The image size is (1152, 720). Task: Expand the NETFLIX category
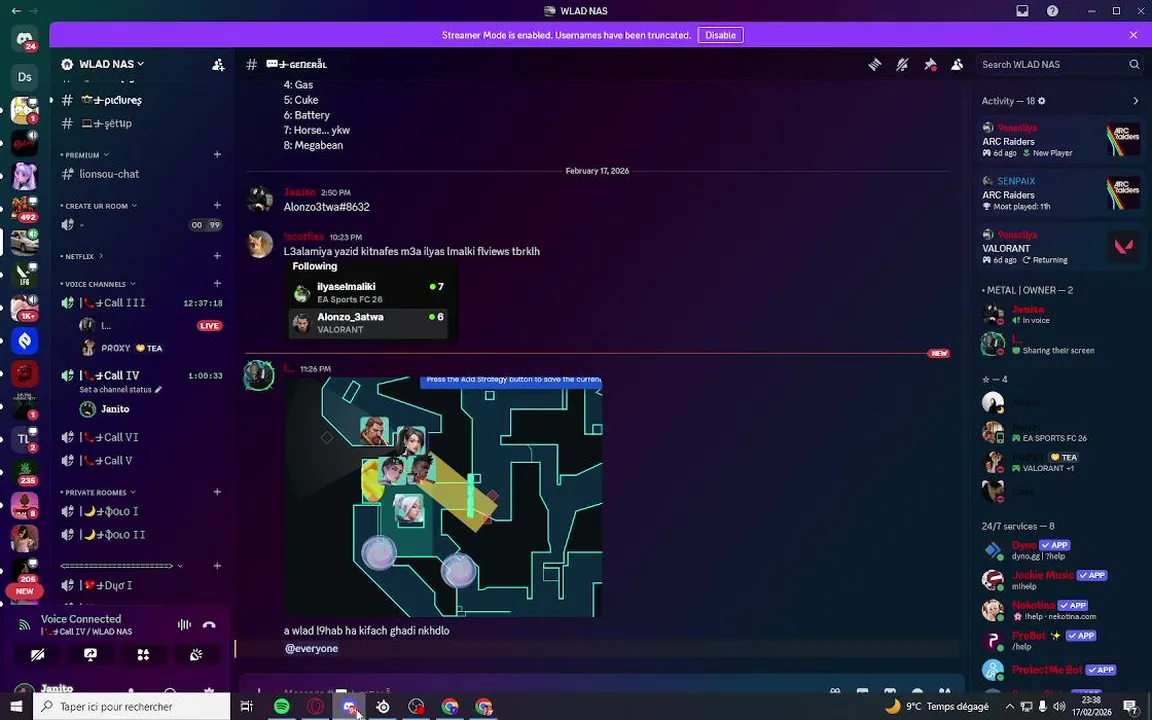coord(82,256)
